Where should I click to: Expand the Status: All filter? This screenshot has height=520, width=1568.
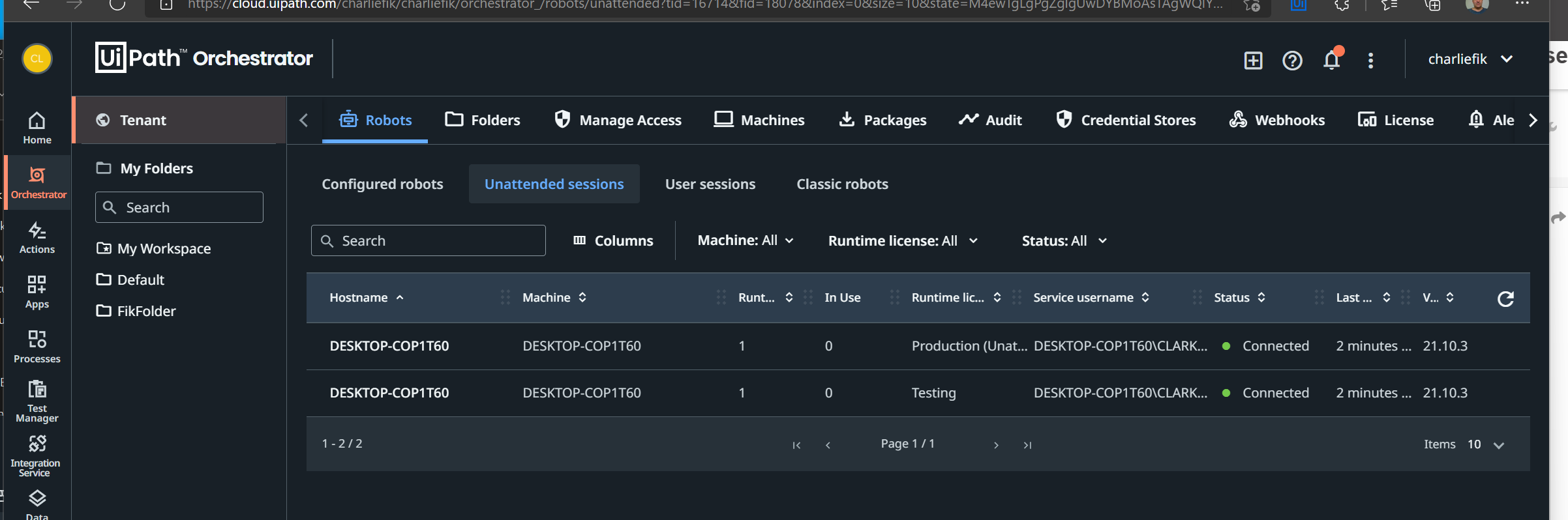(1064, 241)
